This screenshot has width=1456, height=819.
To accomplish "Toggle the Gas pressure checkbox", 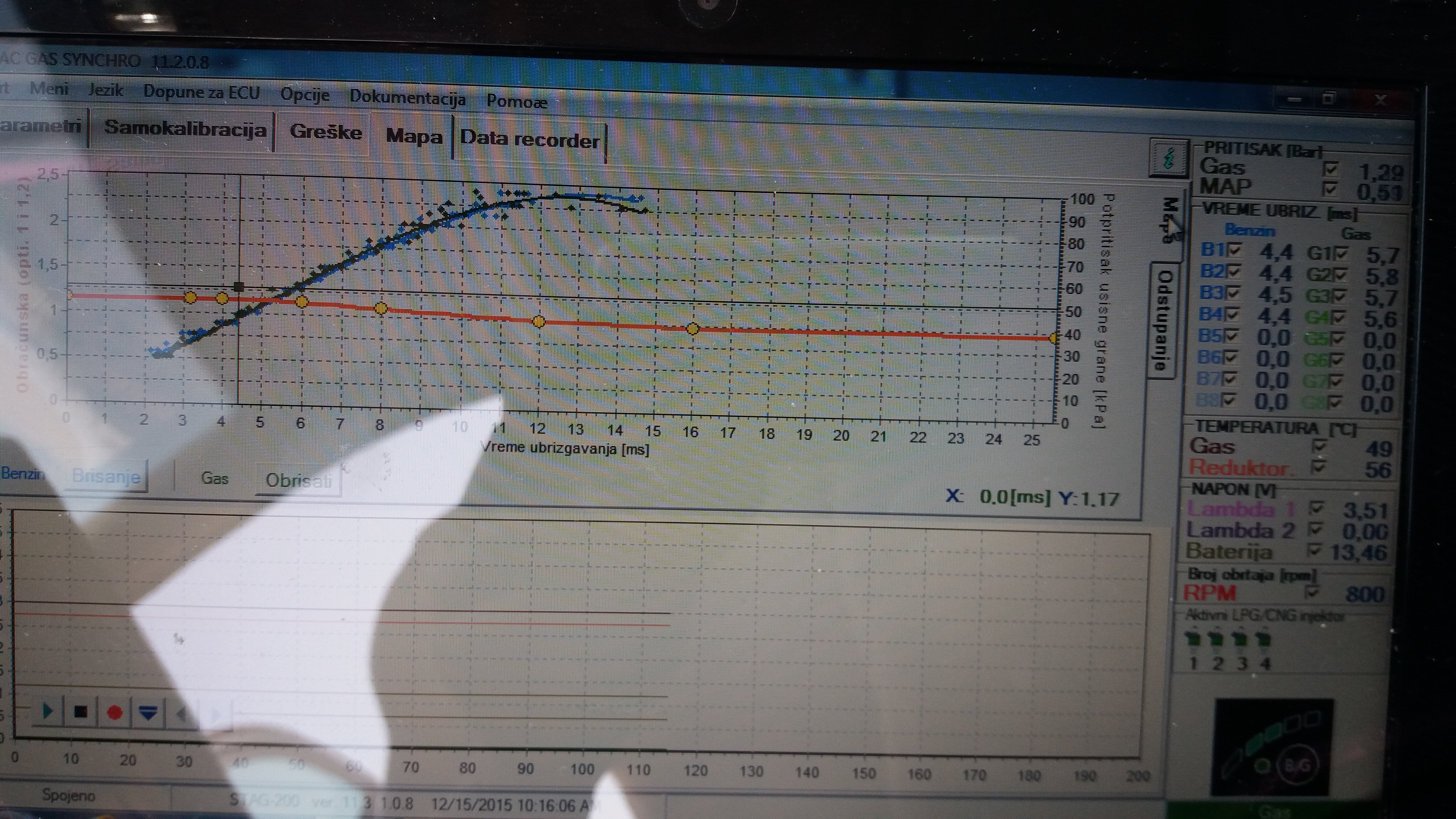I will point(1330,169).
